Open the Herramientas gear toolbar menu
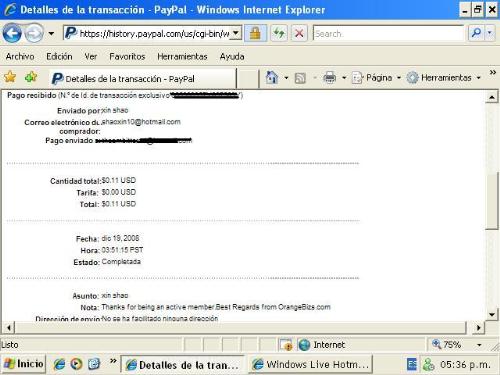The image size is (500, 375). (x=444, y=78)
